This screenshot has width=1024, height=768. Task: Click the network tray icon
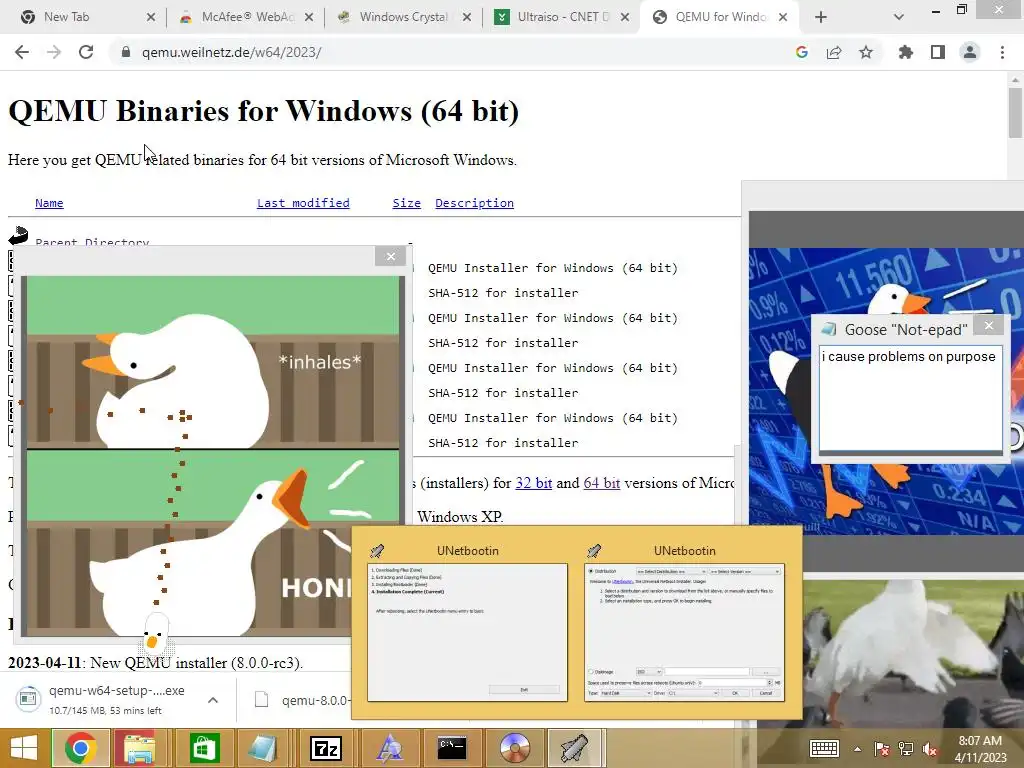coord(906,749)
